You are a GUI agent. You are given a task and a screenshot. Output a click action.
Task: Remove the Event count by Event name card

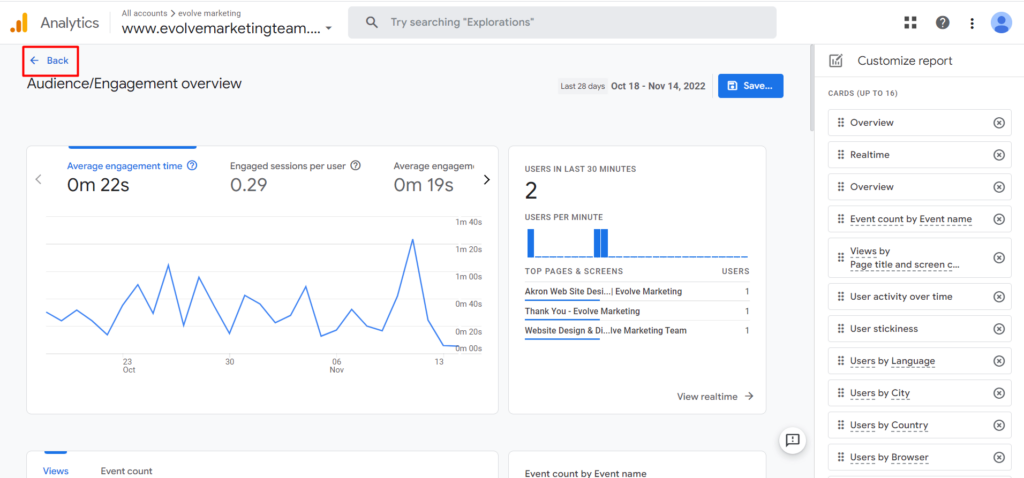coord(999,219)
